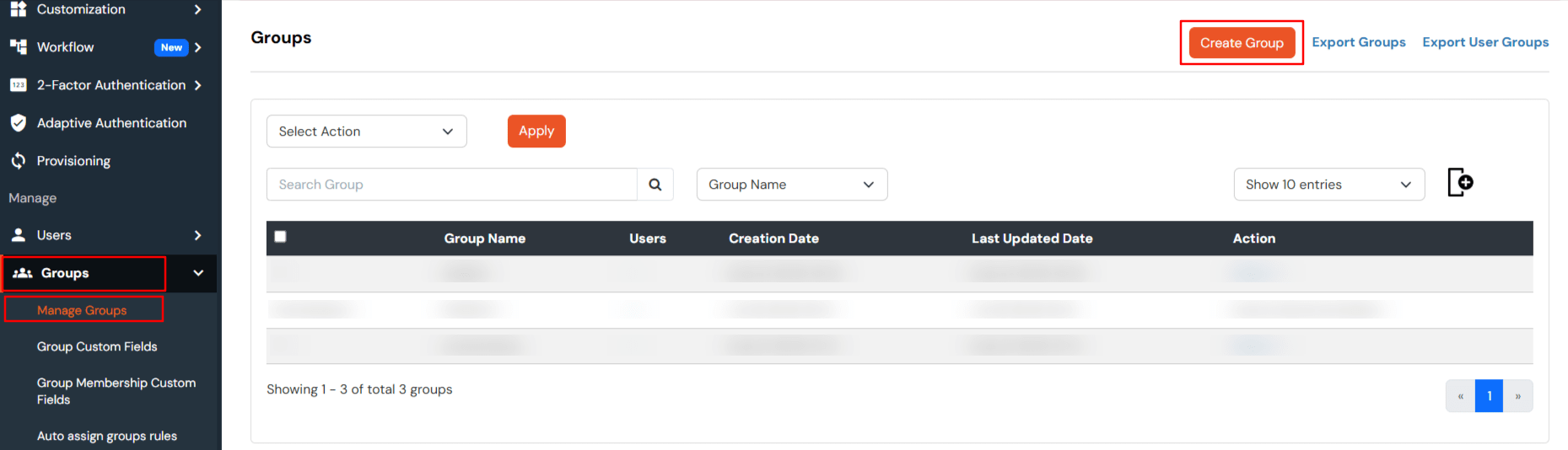Click the Manage section label in sidebar
The width and height of the screenshot is (1568, 450).
click(x=33, y=198)
